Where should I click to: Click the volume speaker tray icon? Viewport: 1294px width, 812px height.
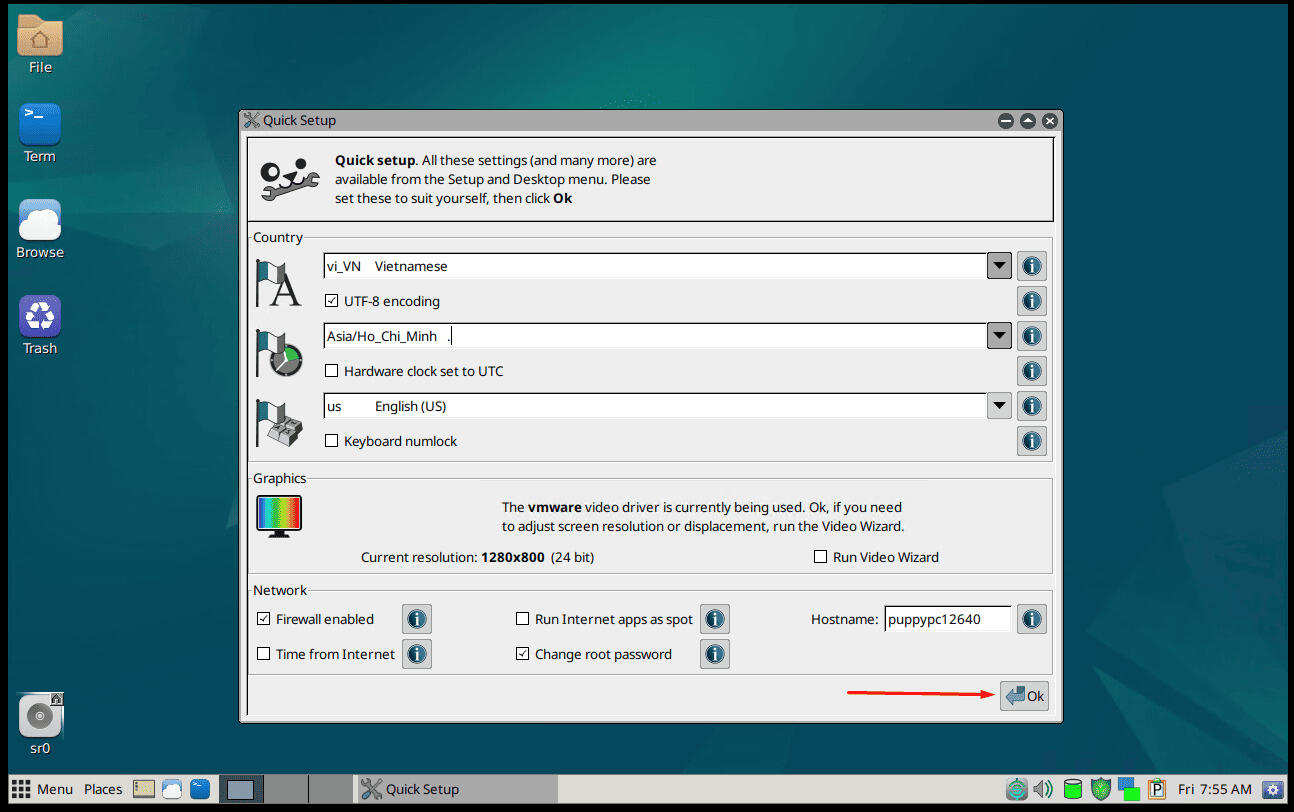[x=1043, y=789]
